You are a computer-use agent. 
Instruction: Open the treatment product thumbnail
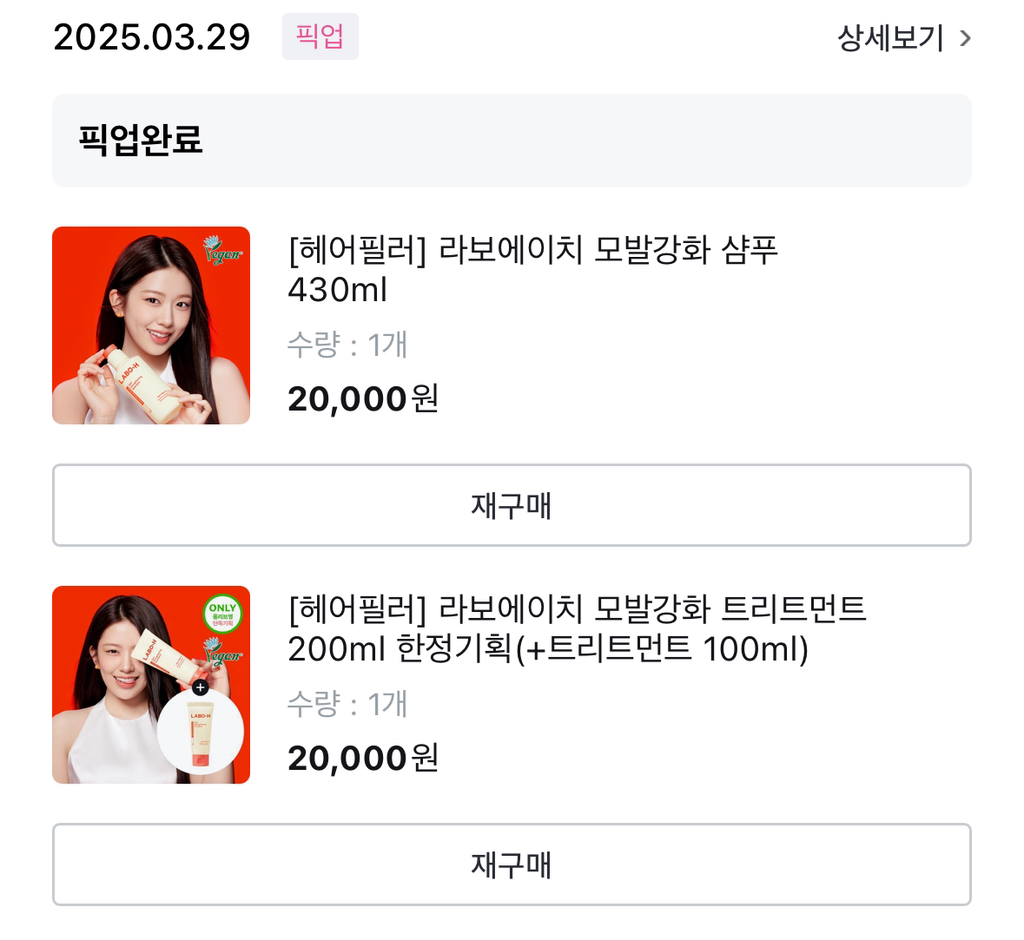click(x=151, y=685)
